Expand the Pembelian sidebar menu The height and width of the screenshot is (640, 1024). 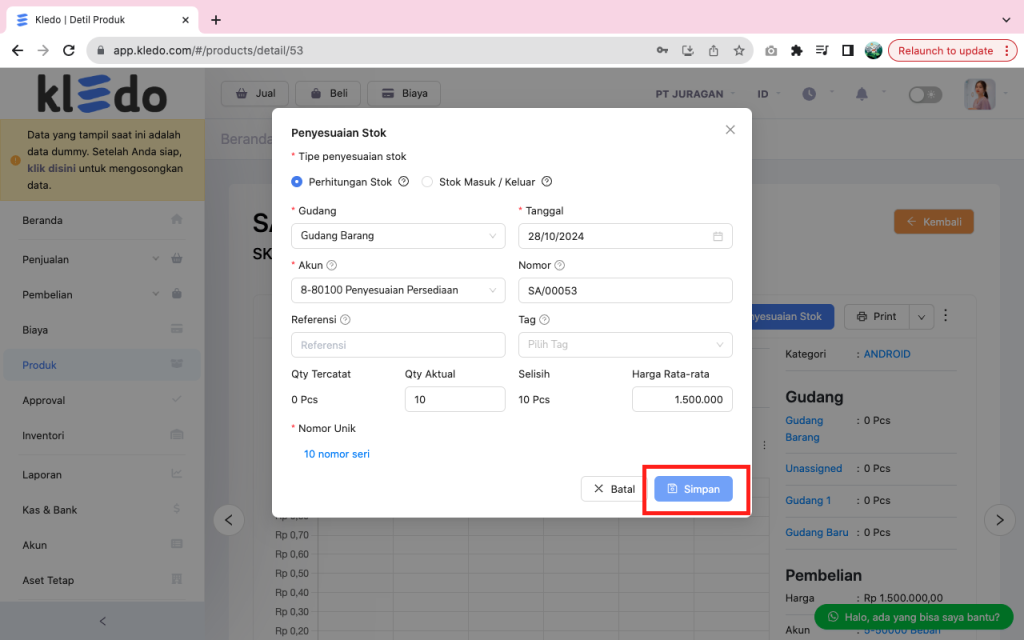coord(103,295)
